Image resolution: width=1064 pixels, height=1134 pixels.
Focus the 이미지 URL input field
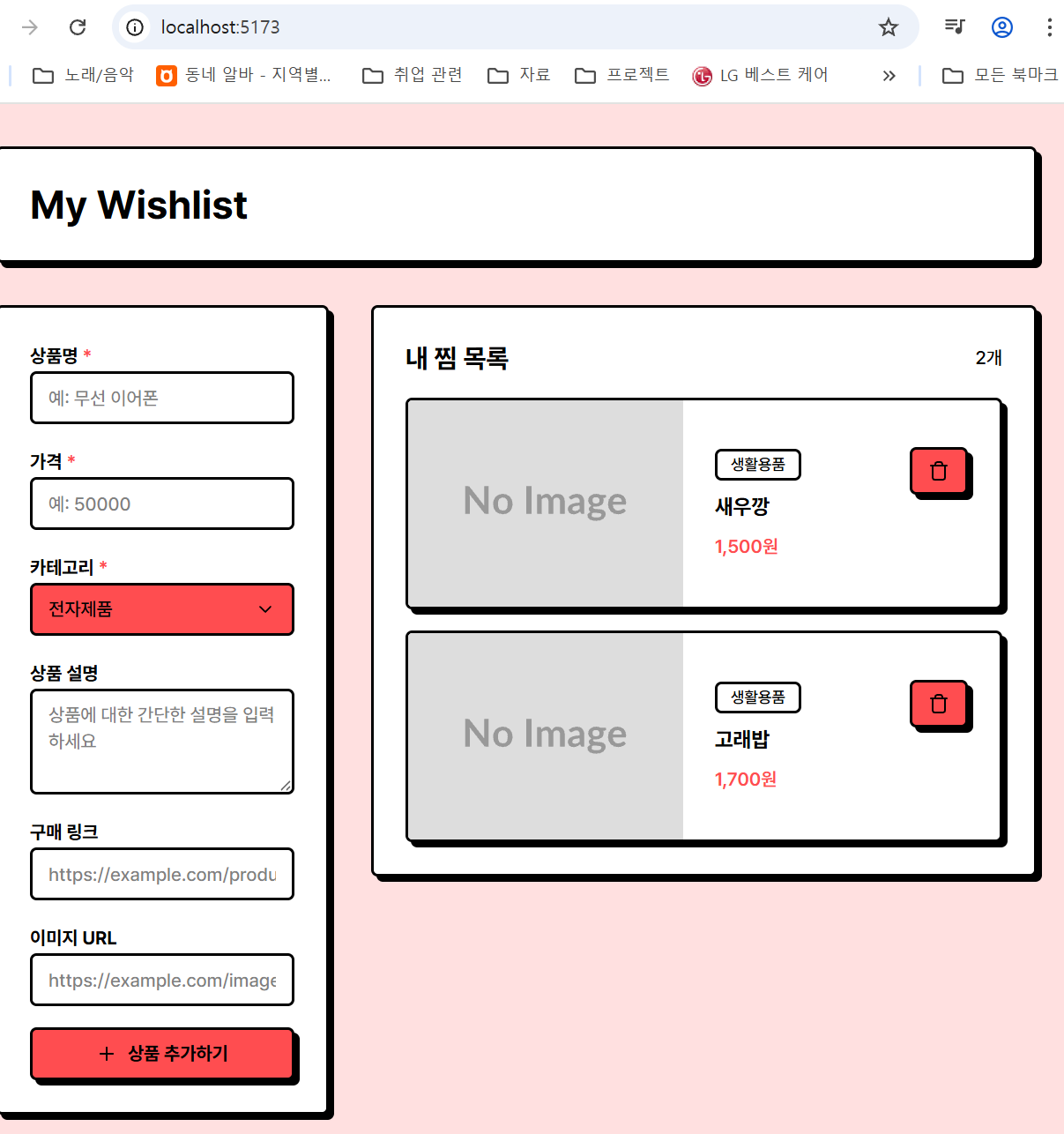(162, 980)
